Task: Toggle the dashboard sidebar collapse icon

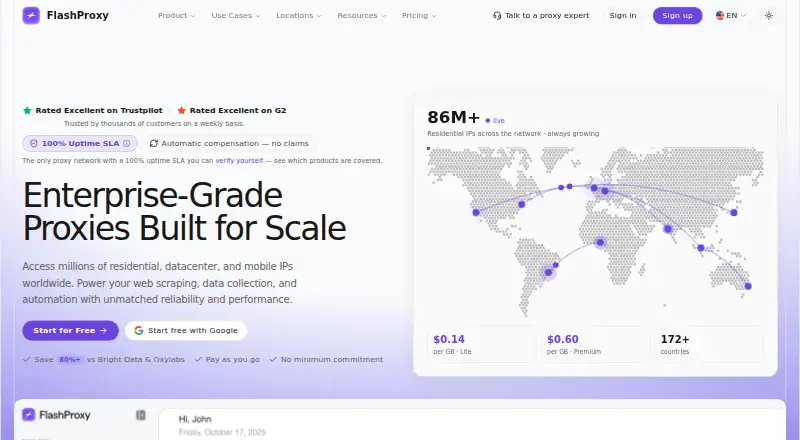Action: click(141, 415)
